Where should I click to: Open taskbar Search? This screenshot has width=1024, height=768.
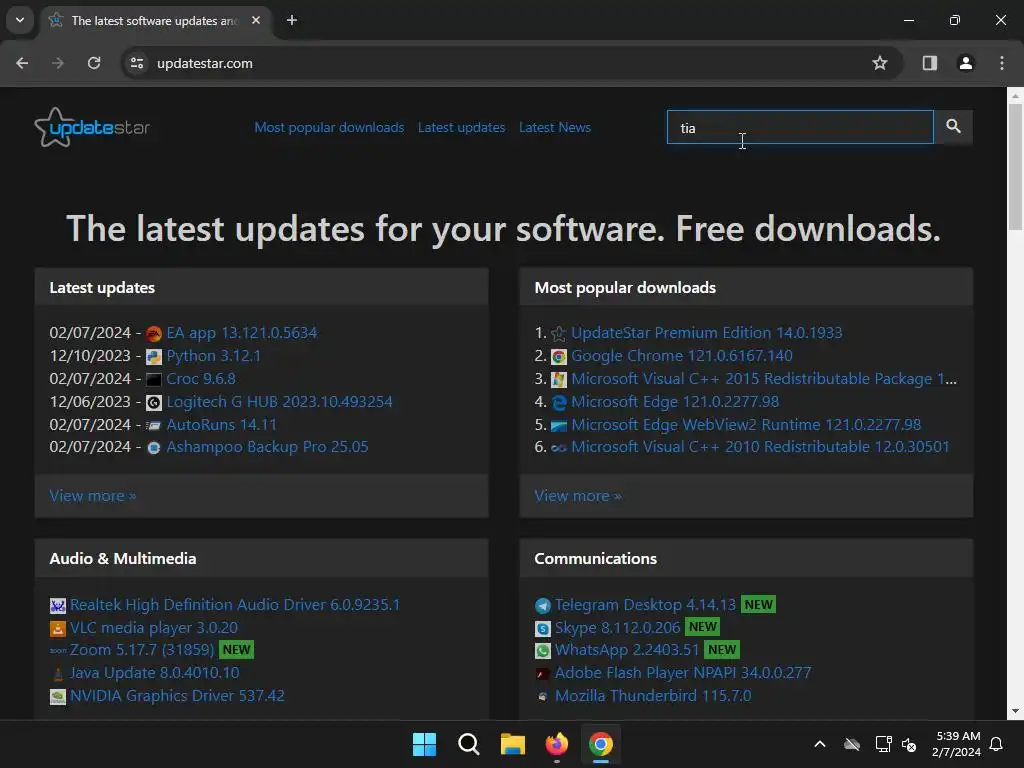coord(468,744)
